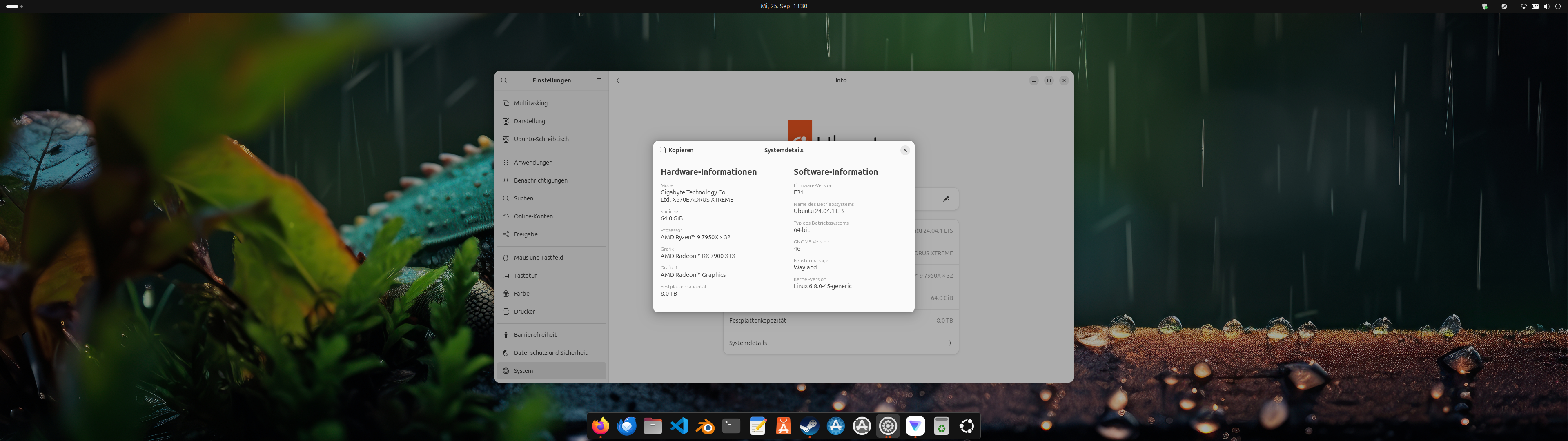Click the pencil edit icon for device name

[x=946, y=198]
